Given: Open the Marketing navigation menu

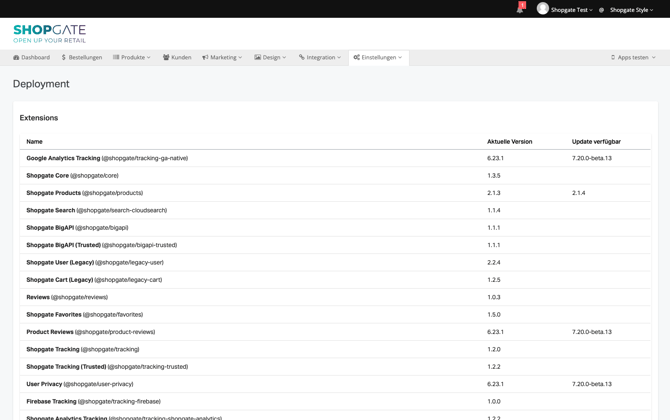Looking at the screenshot, I should point(222,57).
